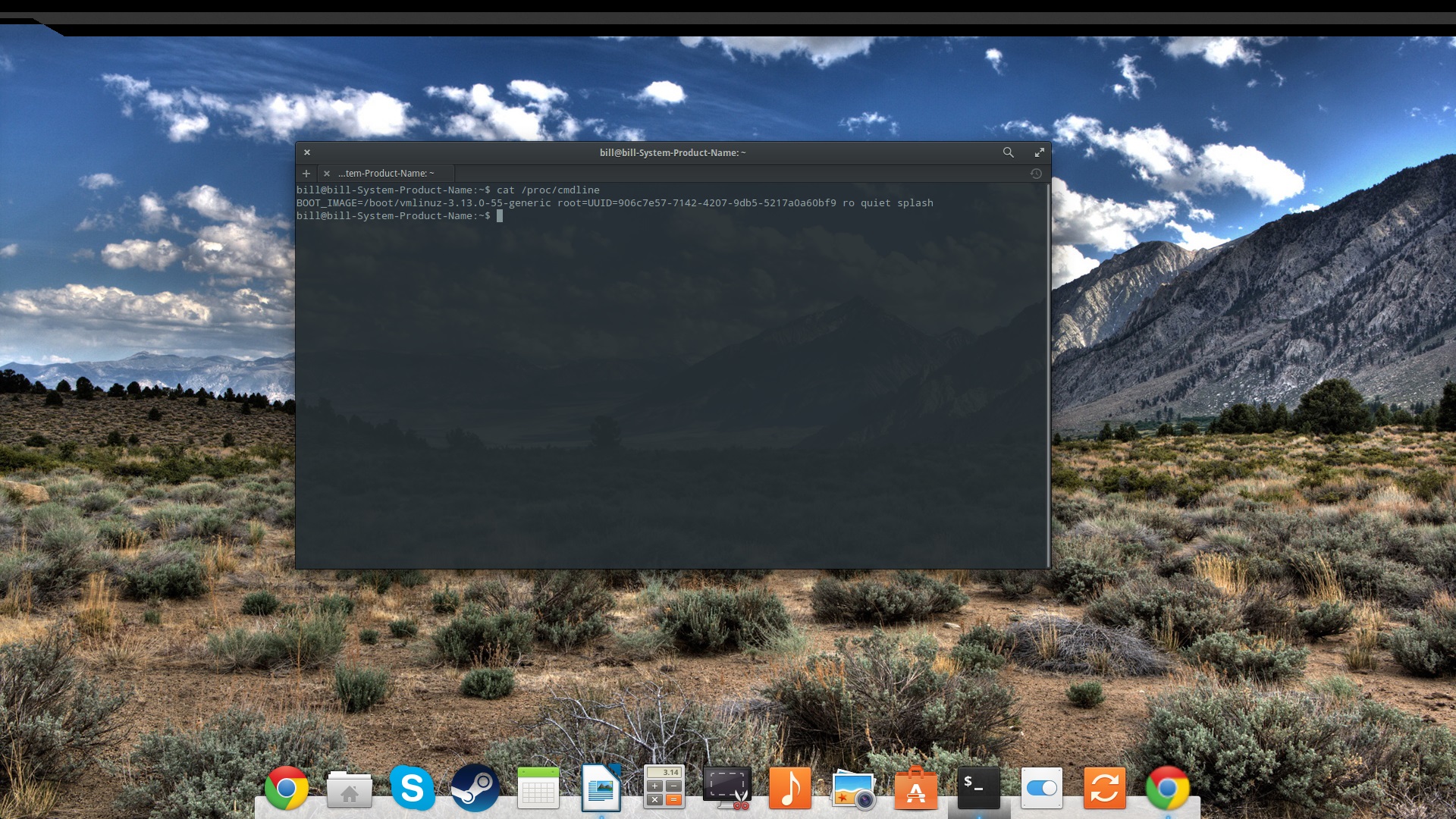Image resolution: width=1456 pixels, height=819 pixels.
Task: Open a new terminal tab with plus button
Action: (306, 174)
